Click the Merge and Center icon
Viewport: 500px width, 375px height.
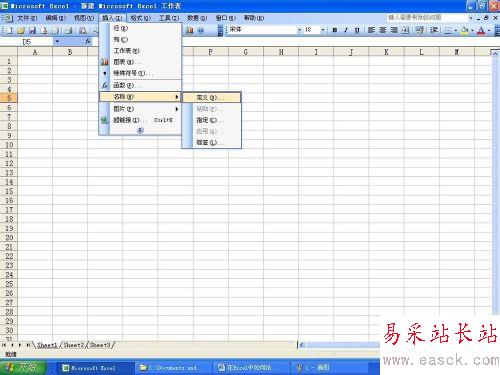point(405,30)
